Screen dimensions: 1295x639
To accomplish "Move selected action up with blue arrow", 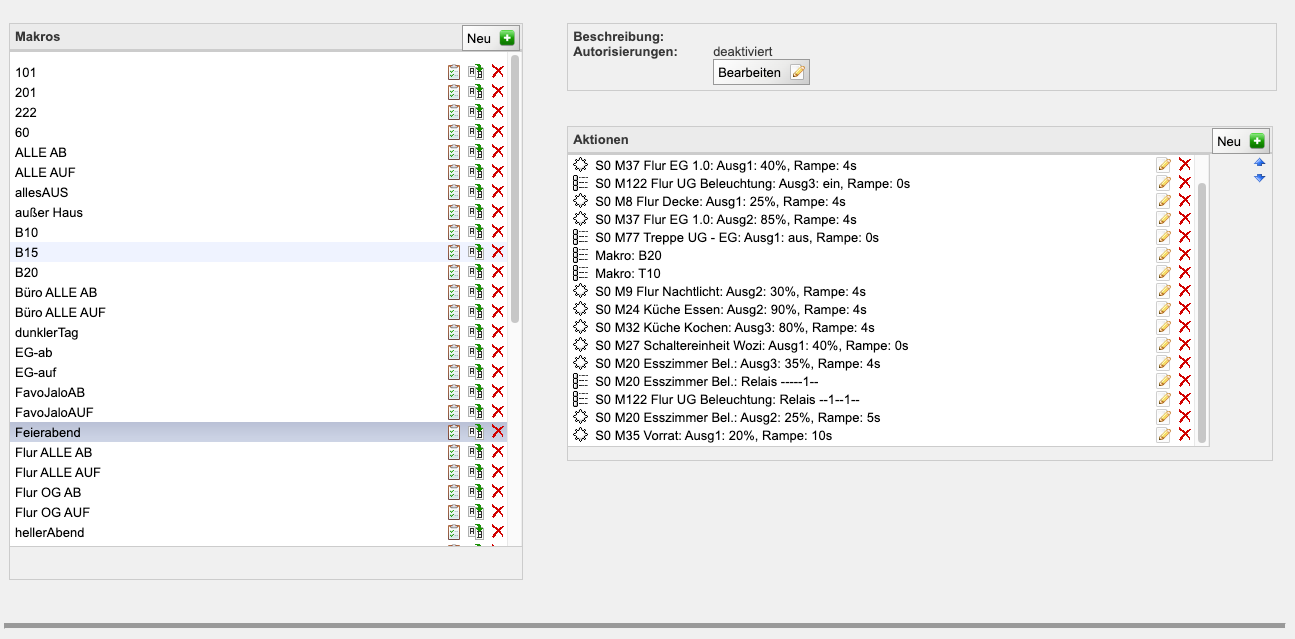I will (x=1259, y=163).
